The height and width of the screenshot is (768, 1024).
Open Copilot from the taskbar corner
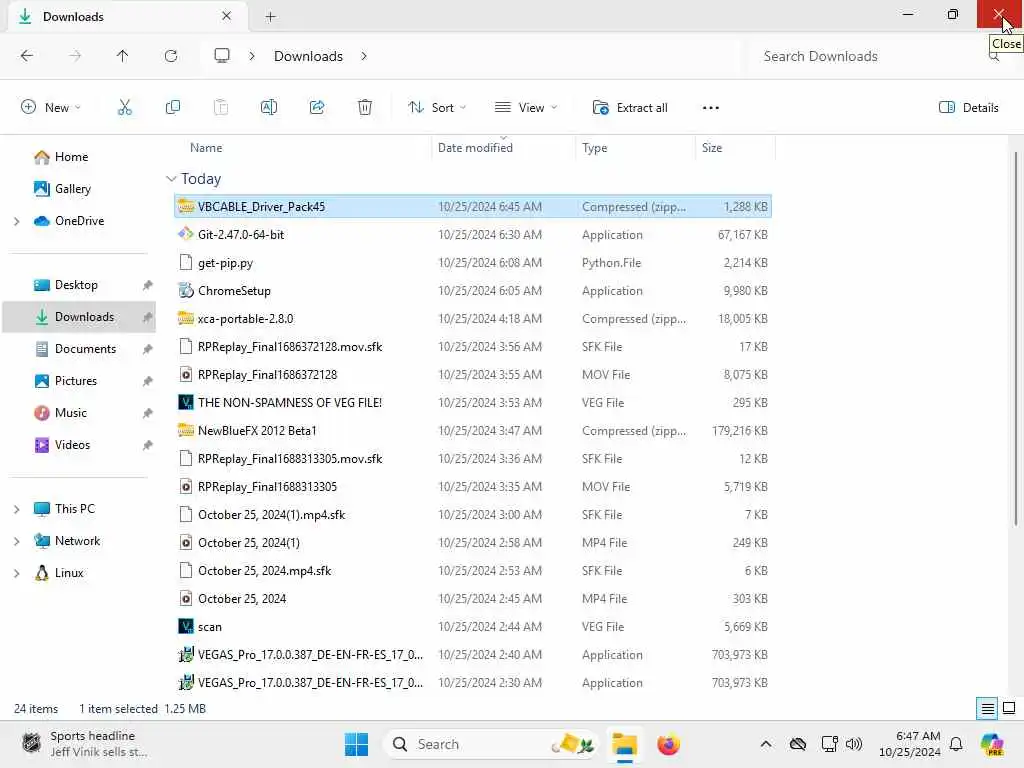click(992, 744)
